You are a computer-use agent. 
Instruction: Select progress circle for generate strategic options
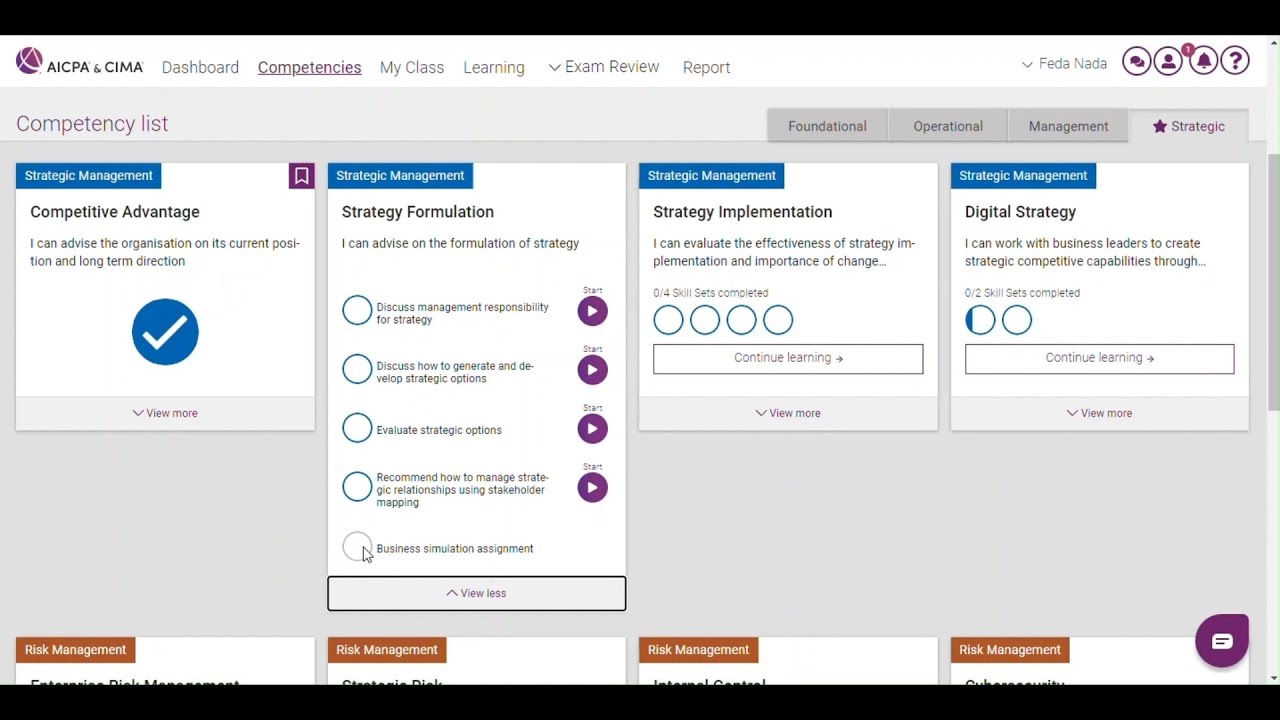point(357,369)
